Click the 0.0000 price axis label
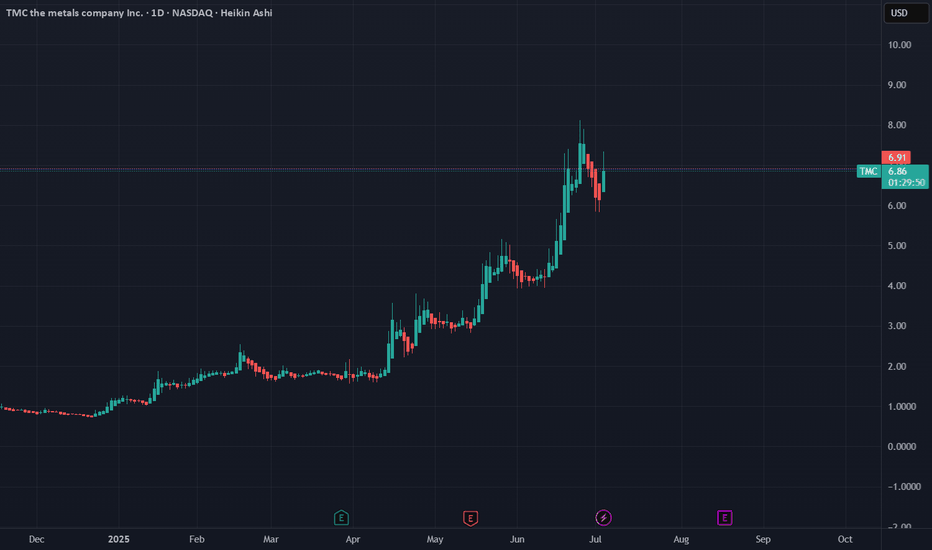Viewport: 932px width, 550px height. [901, 447]
